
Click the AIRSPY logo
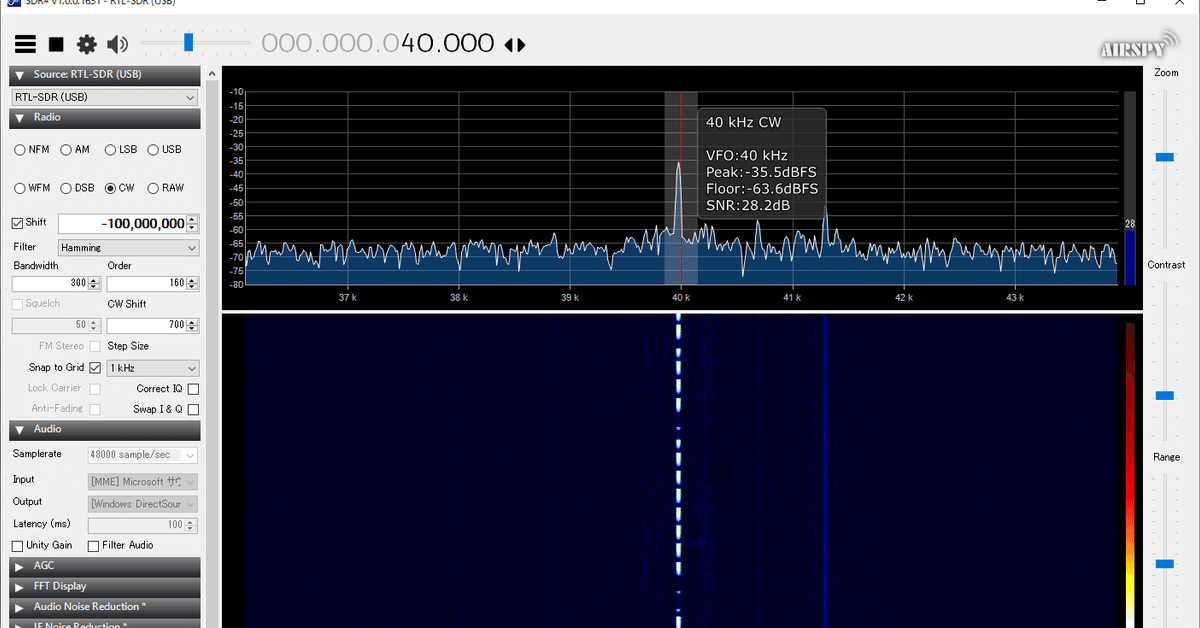(x=1138, y=43)
